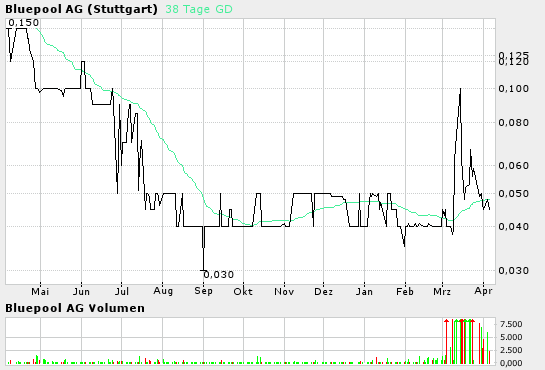Click the '0,030' low price annotation
The height and width of the screenshot is (370, 545).
pyautogui.click(x=219, y=275)
